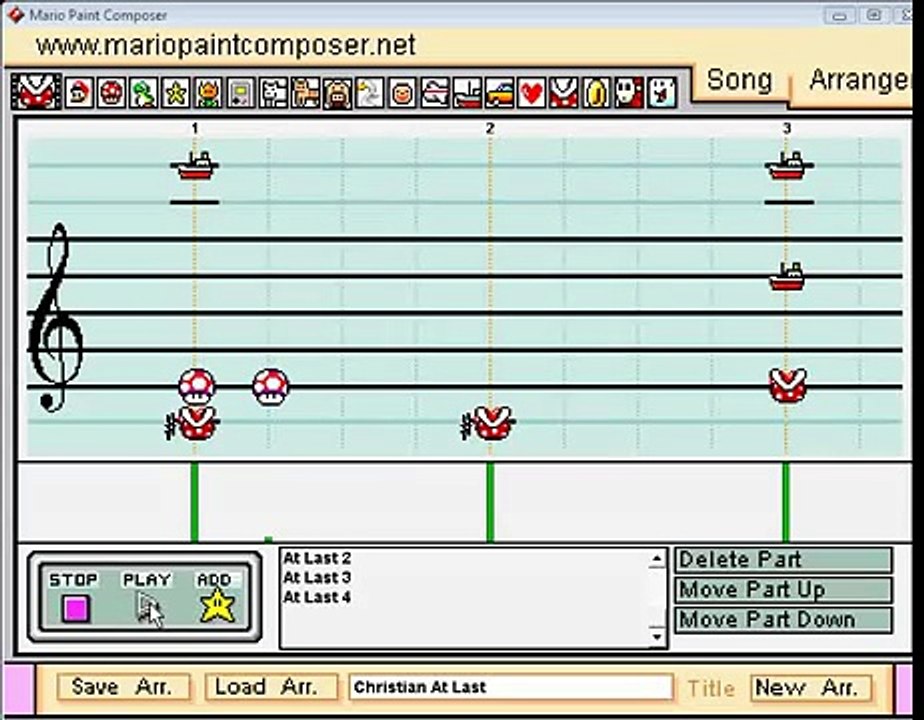Select the Car instrument icon
The height and width of the screenshot is (720, 924).
500,93
